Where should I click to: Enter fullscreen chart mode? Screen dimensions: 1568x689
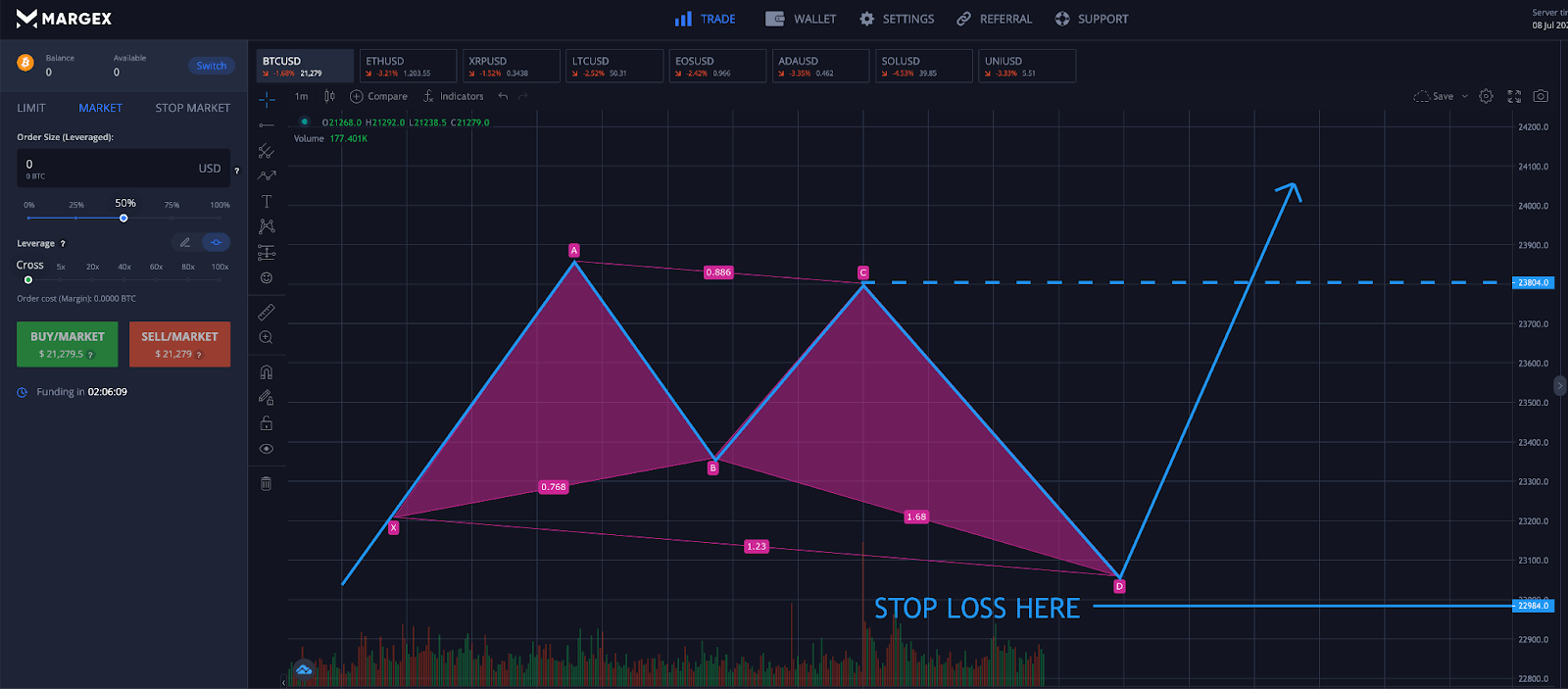(1514, 96)
